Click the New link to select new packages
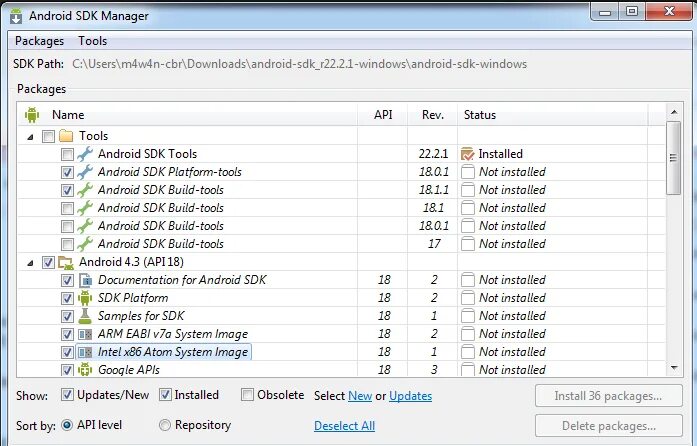 click(x=360, y=396)
